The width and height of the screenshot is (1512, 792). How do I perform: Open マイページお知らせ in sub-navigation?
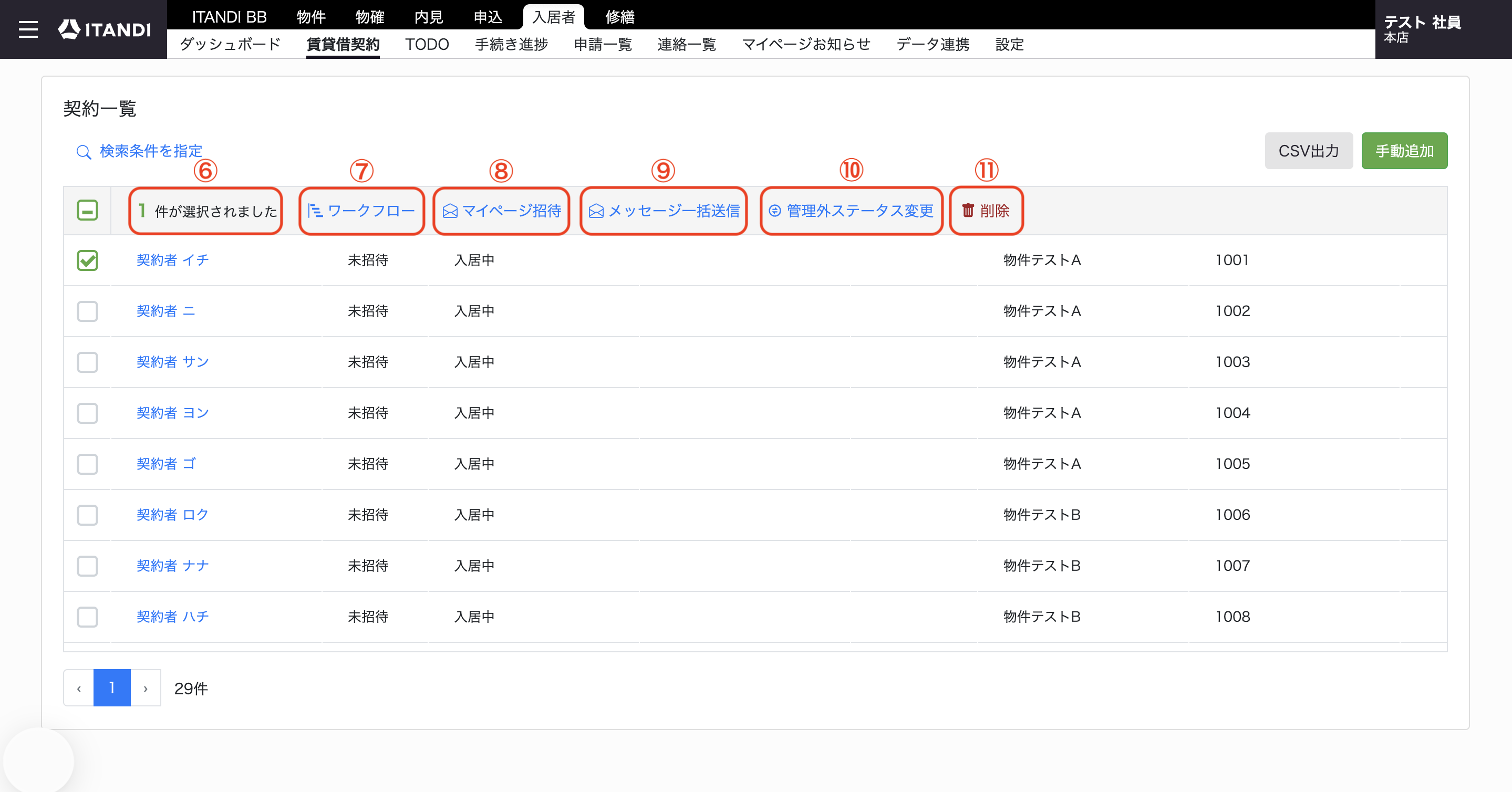coord(806,44)
